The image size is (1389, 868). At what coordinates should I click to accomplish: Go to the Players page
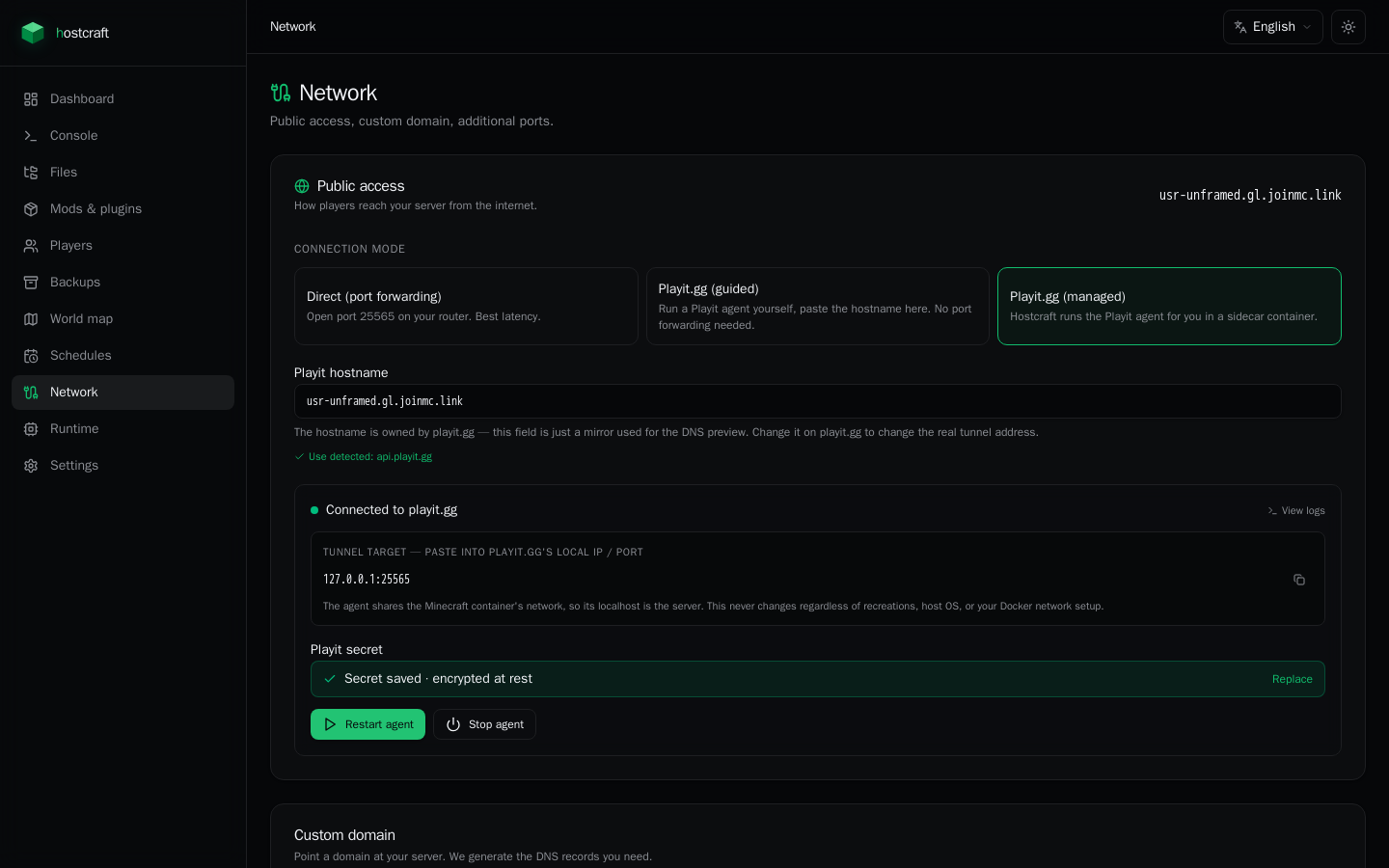[123, 246]
